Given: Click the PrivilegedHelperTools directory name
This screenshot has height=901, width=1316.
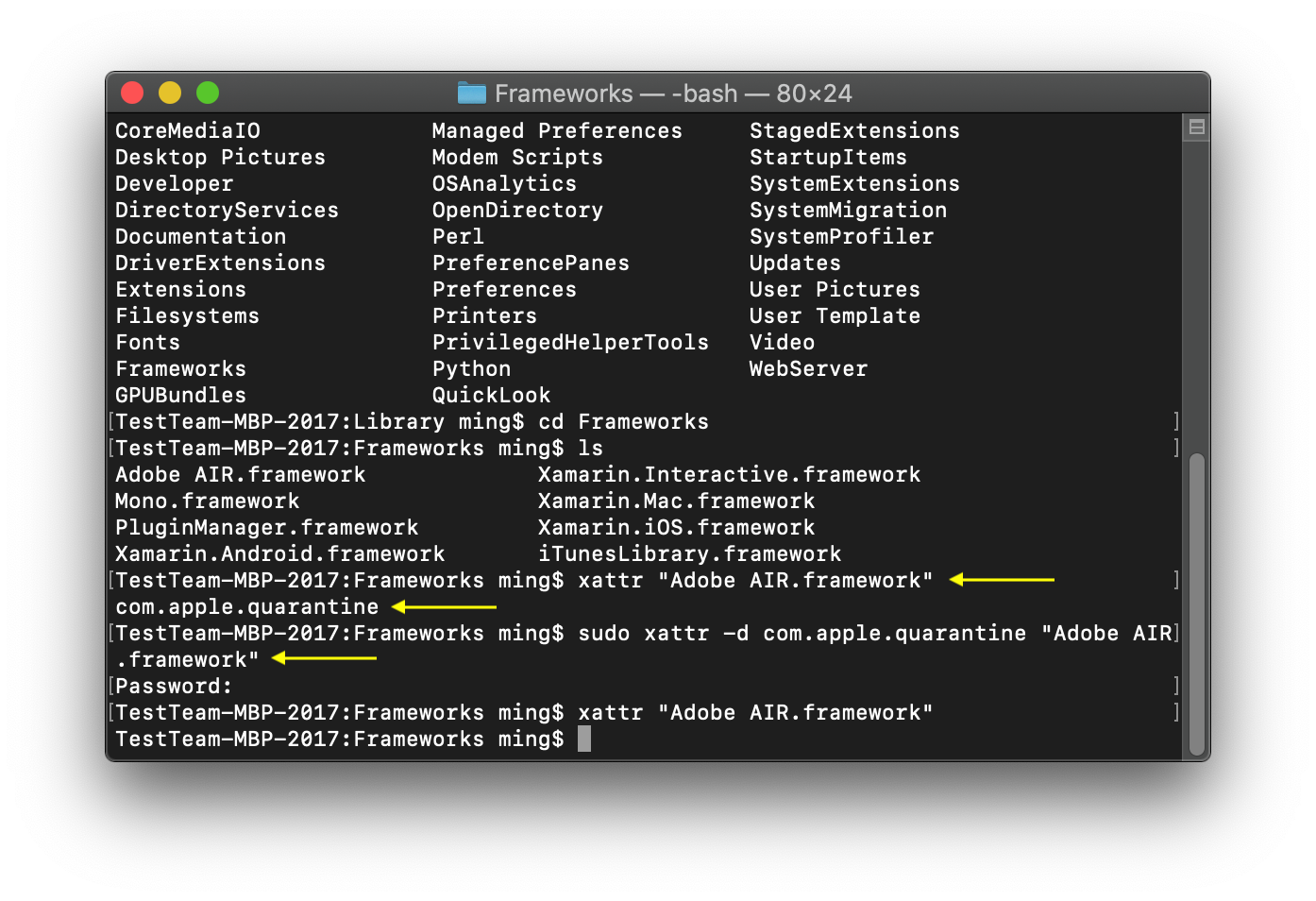Looking at the screenshot, I should [570, 342].
